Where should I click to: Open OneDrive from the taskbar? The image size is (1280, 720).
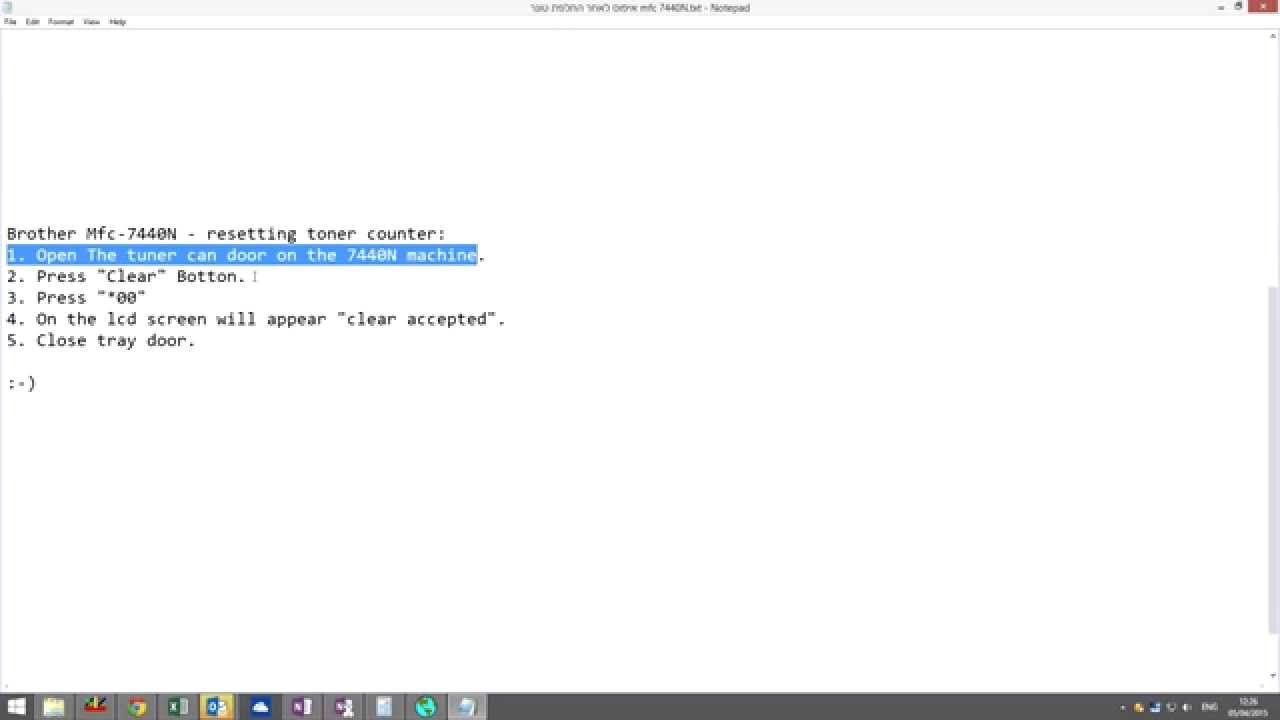(261, 707)
